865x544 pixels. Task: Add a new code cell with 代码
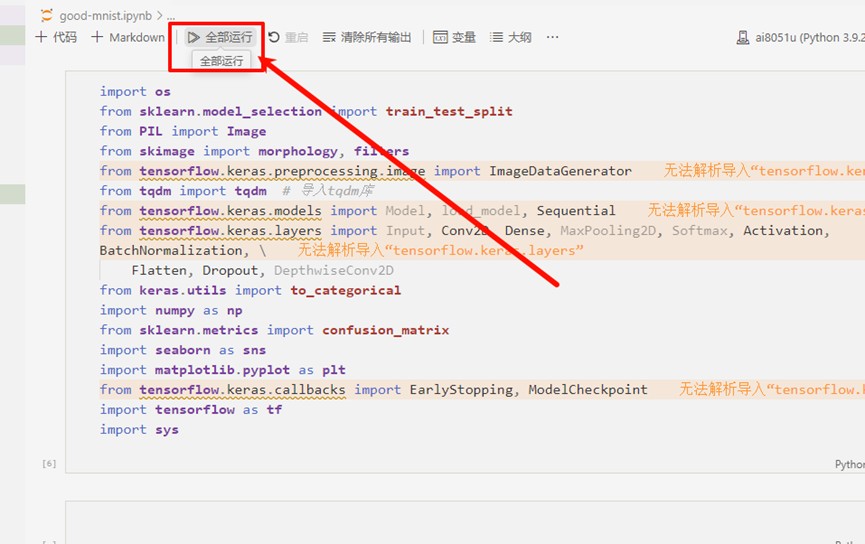click(56, 37)
